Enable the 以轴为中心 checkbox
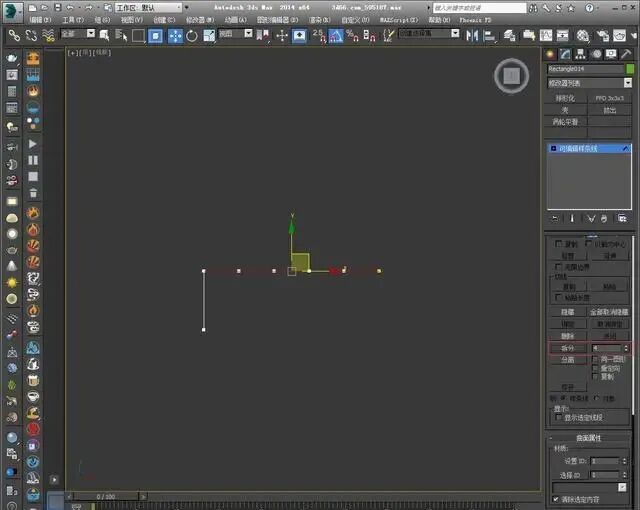The image size is (640, 510). click(x=589, y=244)
